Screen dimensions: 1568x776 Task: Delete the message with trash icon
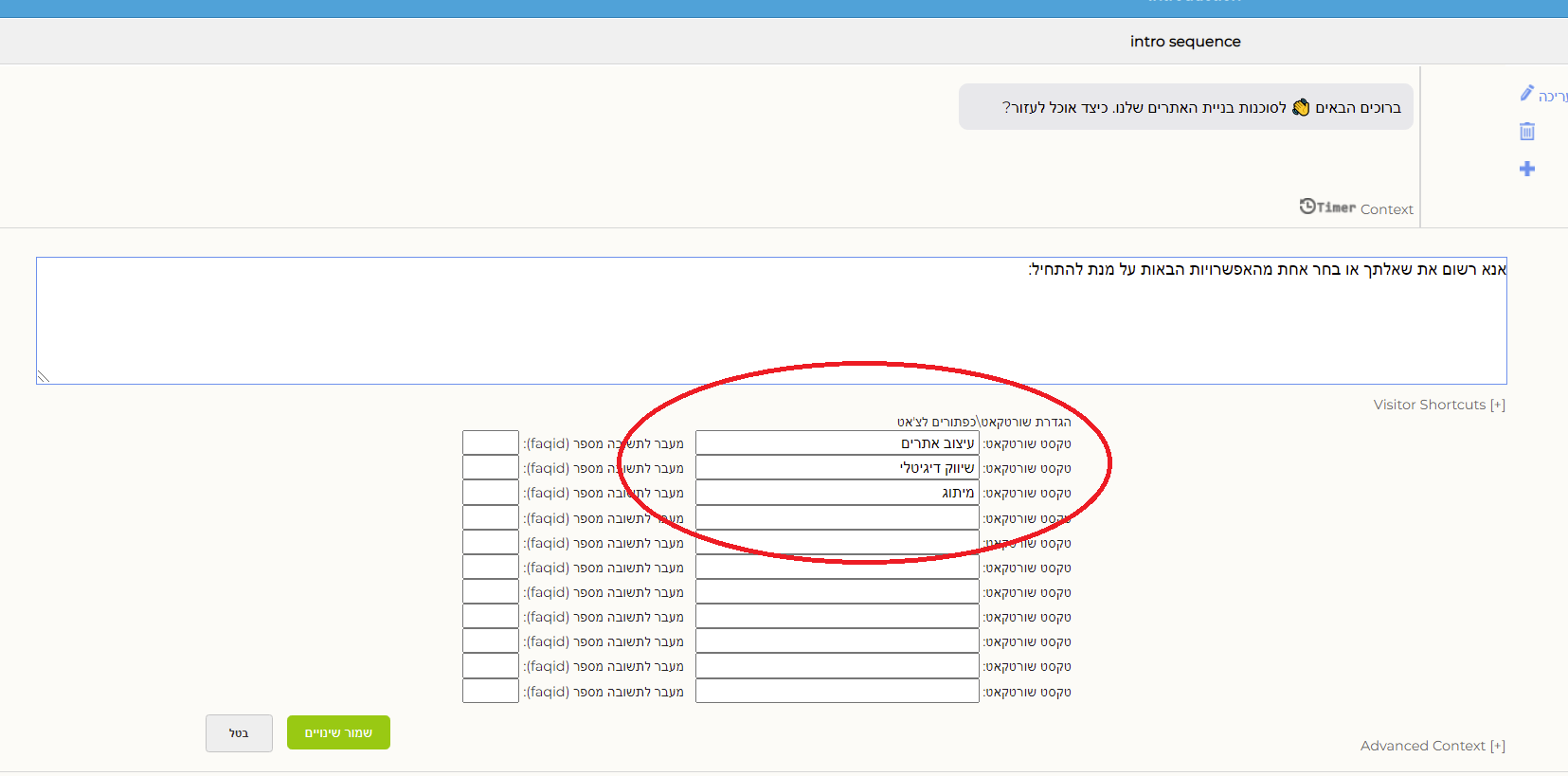click(x=1527, y=131)
